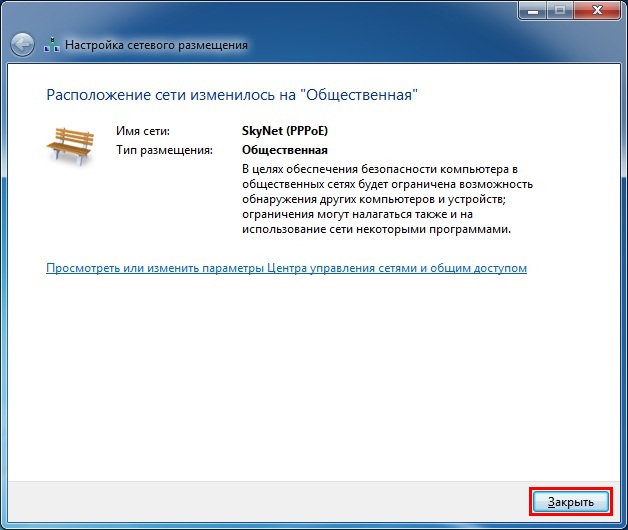Click the Имя сети: label

(143, 131)
